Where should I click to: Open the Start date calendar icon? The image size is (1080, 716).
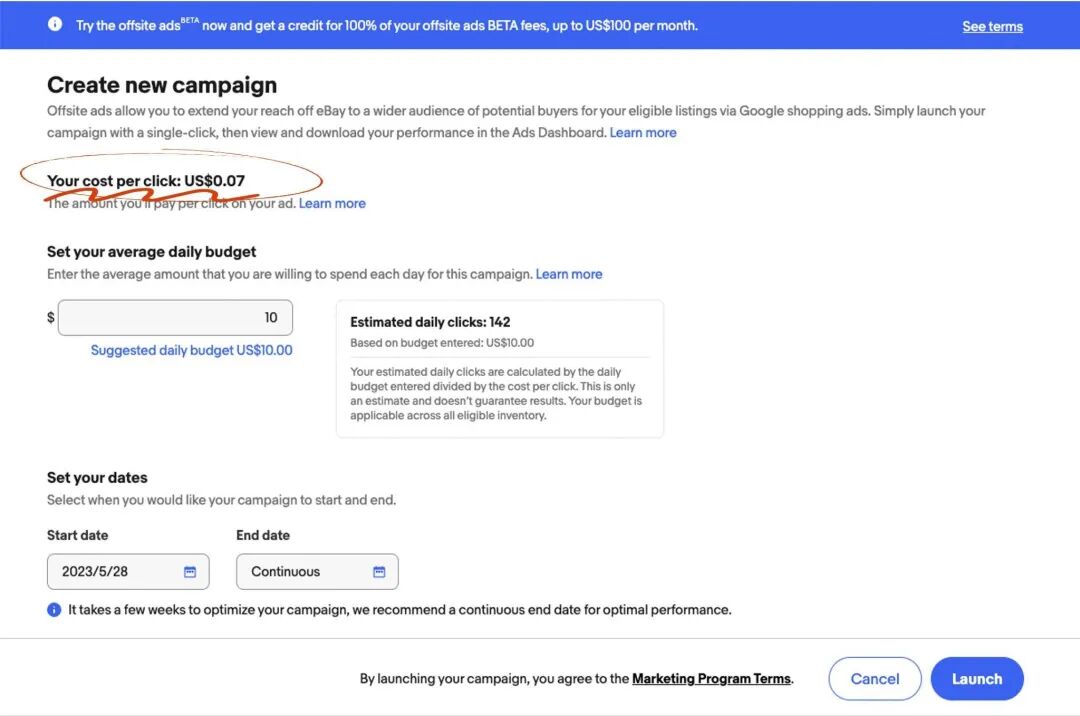click(x=190, y=572)
